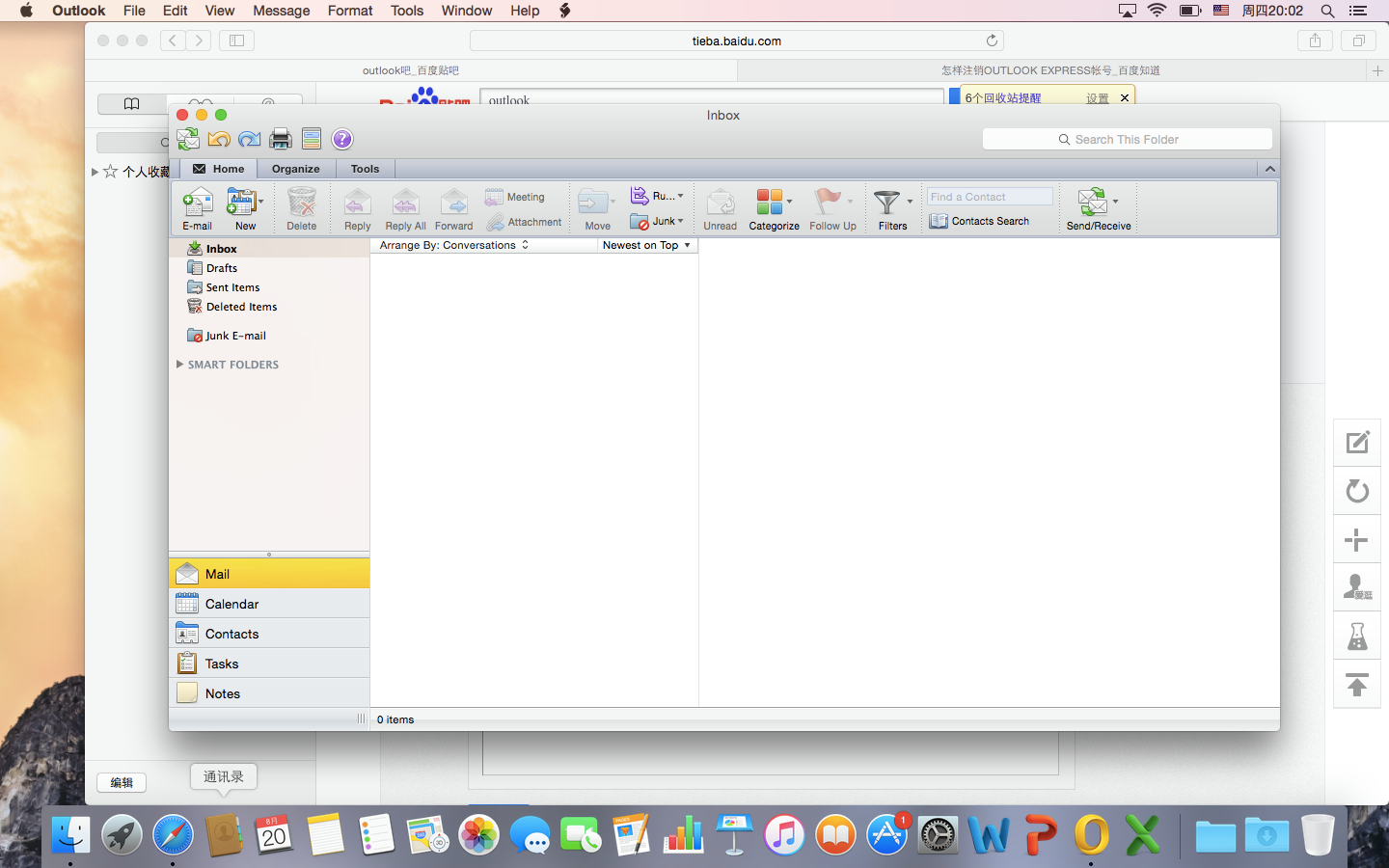Open the Drafts folder

coord(269,268)
